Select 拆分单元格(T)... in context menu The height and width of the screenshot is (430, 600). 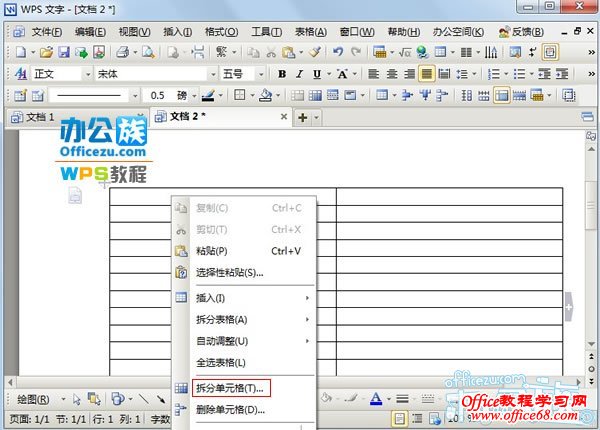230,388
